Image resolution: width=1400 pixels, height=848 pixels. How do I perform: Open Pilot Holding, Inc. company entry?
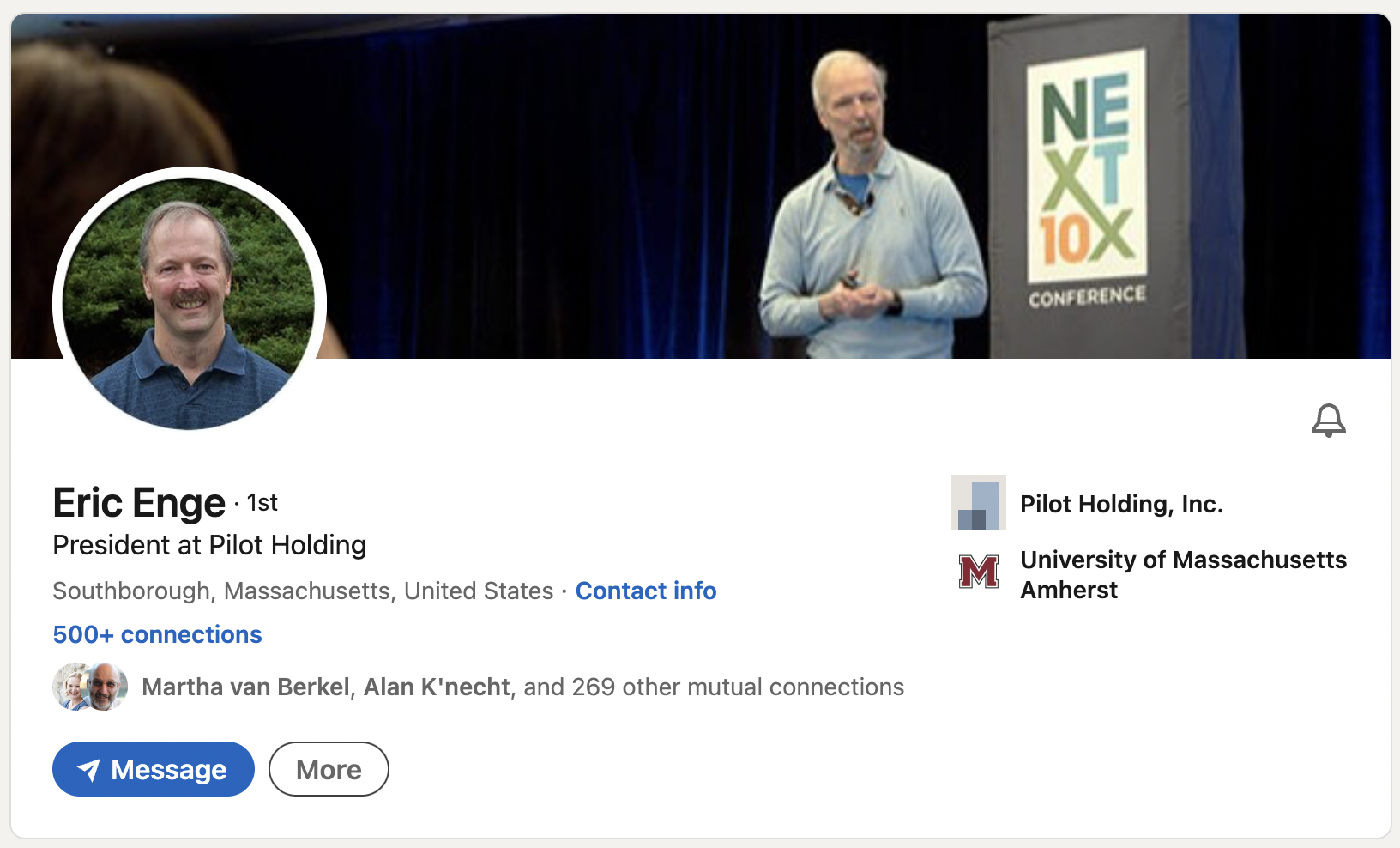point(1121,504)
